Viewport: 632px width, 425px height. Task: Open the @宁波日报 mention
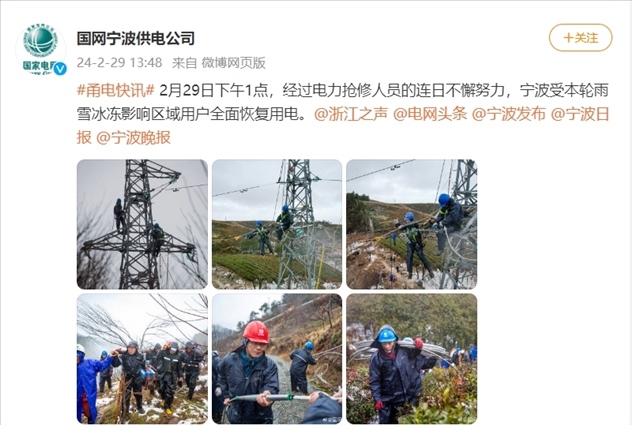point(580,115)
